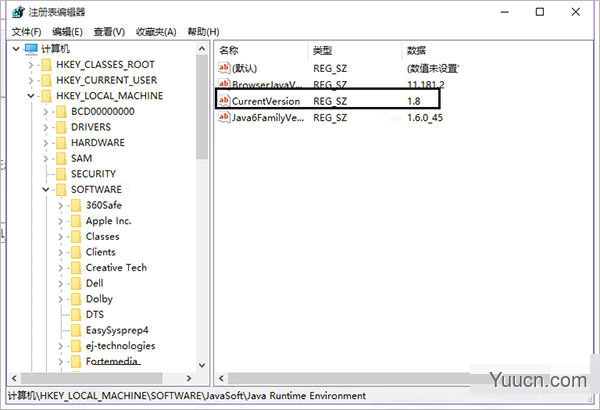Click the CurrentVersion string value icon
This screenshot has height=410, width=600.
[x=224, y=101]
